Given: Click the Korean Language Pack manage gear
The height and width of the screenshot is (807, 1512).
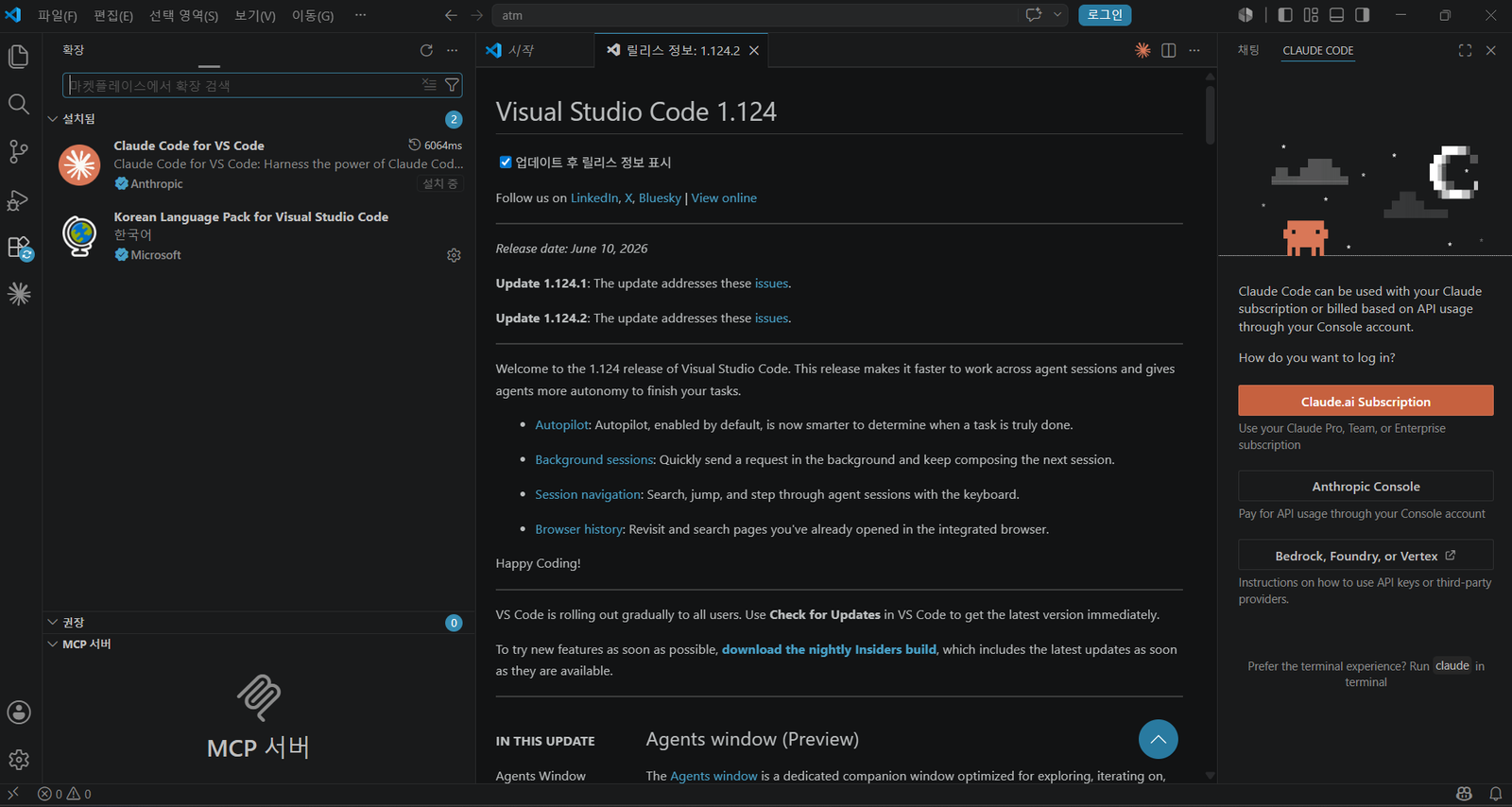Looking at the screenshot, I should pyautogui.click(x=454, y=255).
